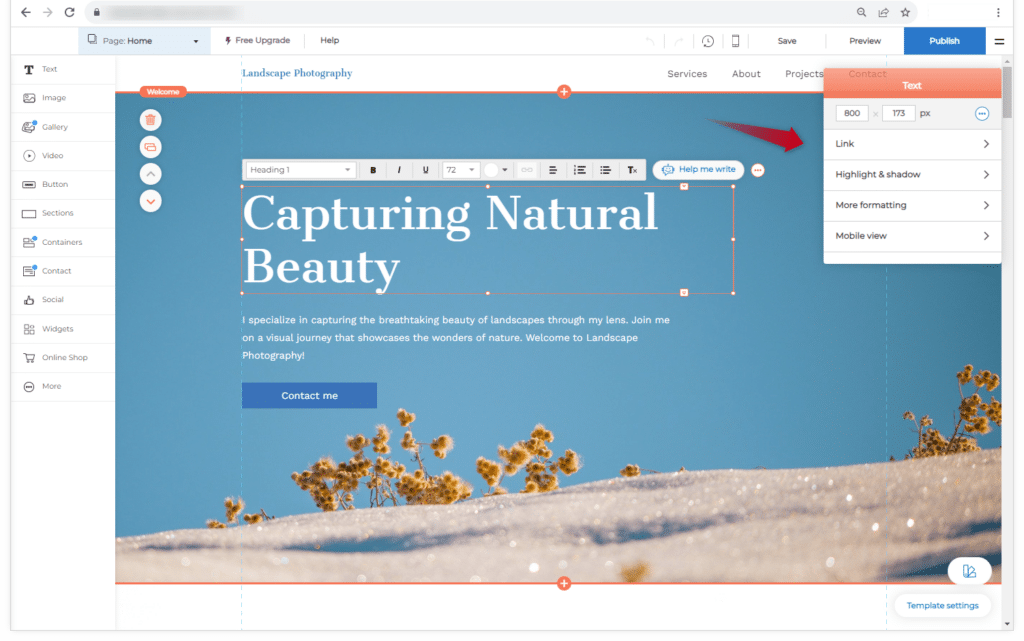Screen dimensions: 1024x641
Task: Toggle underline on the heading text
Action: coord(425,170)
